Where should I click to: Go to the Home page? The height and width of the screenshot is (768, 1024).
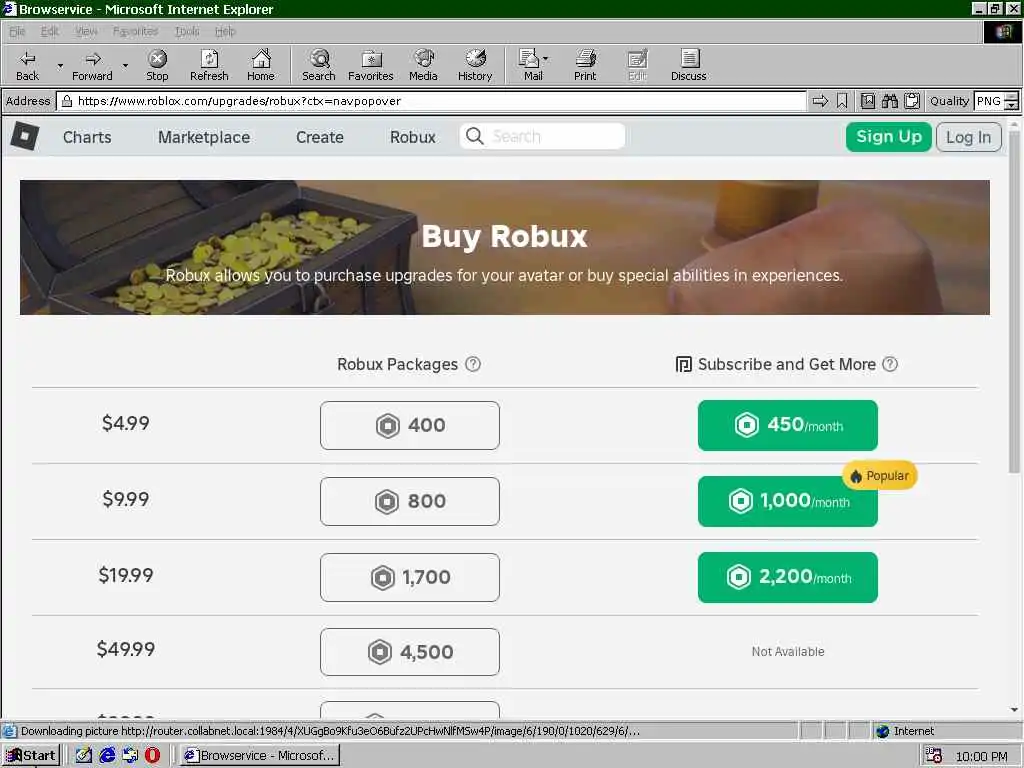tap(261, 65)
